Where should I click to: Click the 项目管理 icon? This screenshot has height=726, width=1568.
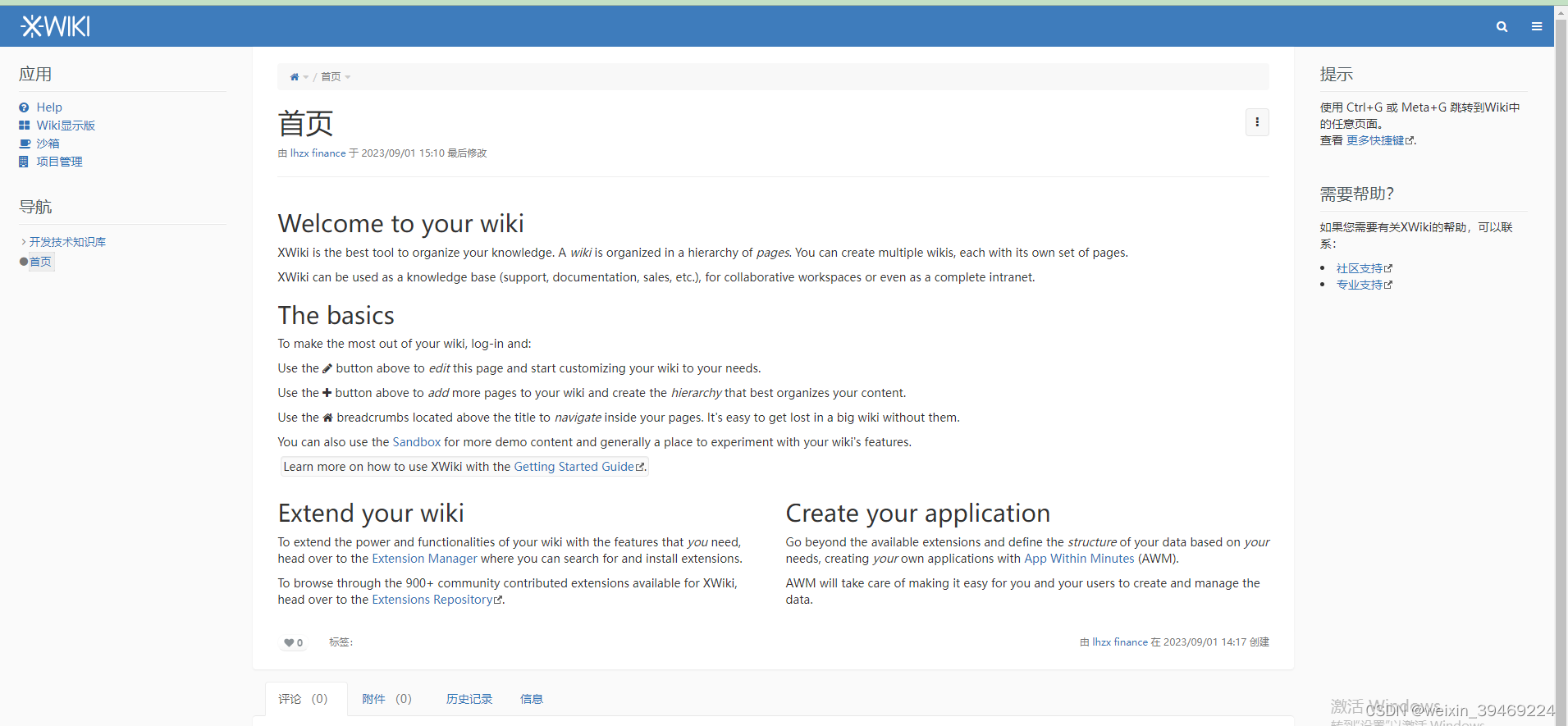click(24, 162)
